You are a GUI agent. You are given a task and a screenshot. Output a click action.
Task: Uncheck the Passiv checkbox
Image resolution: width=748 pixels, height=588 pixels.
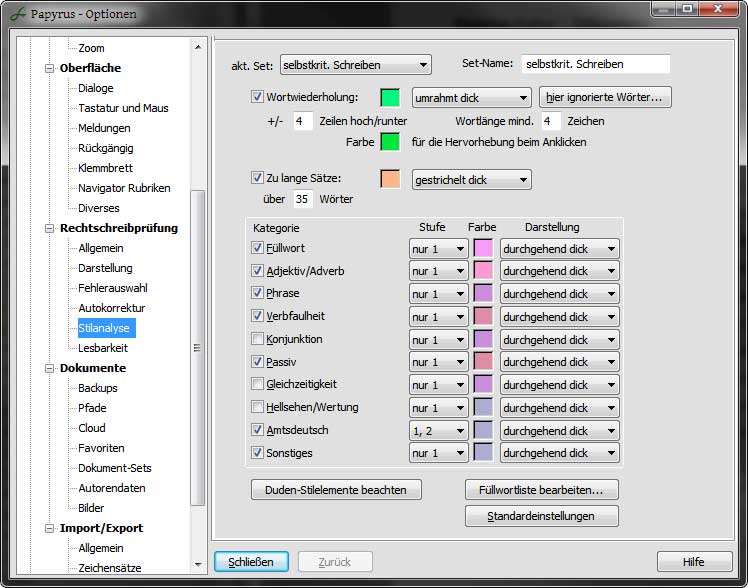coord(257,362)
